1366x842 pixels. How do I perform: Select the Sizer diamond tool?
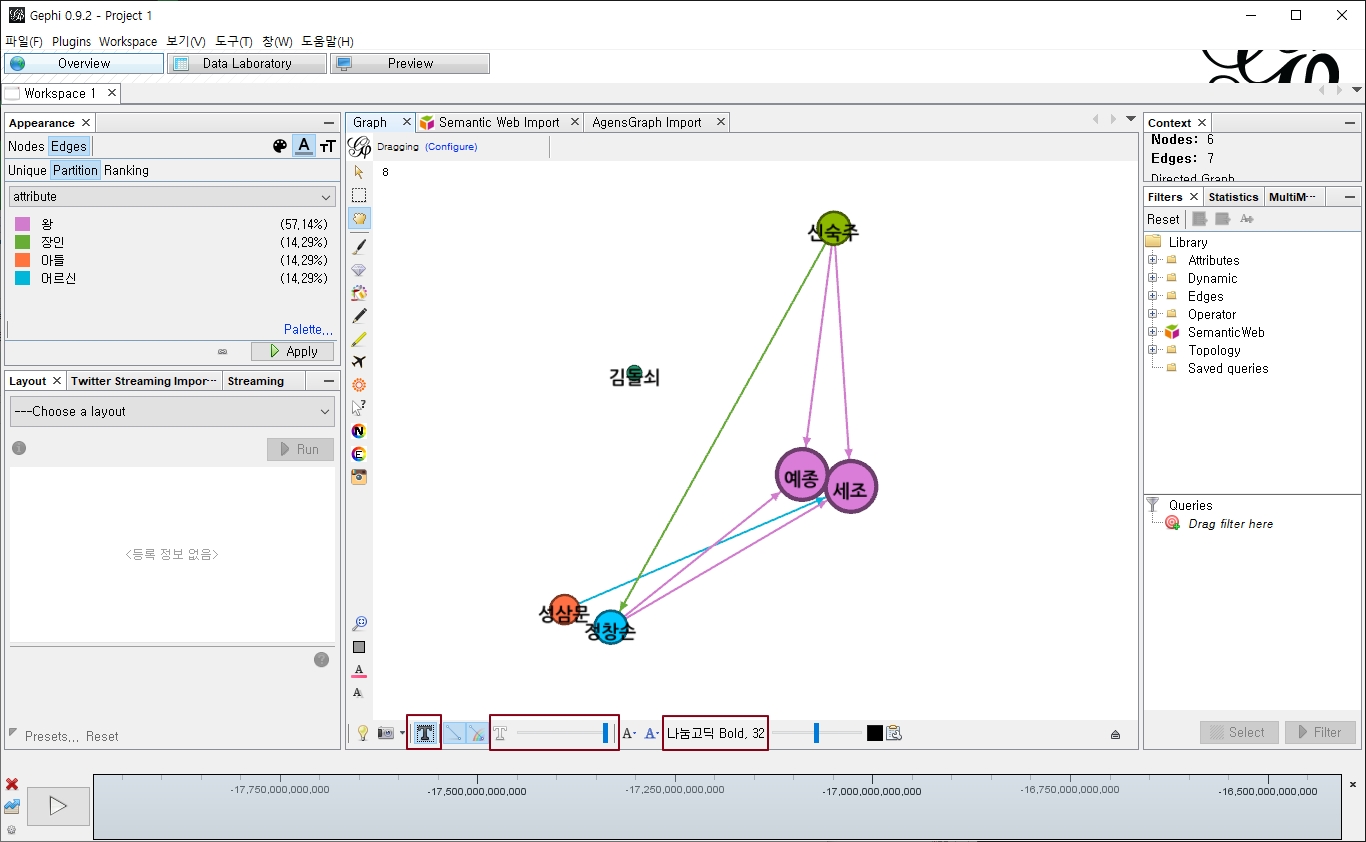pyautogui.click(x=359, y=268)
